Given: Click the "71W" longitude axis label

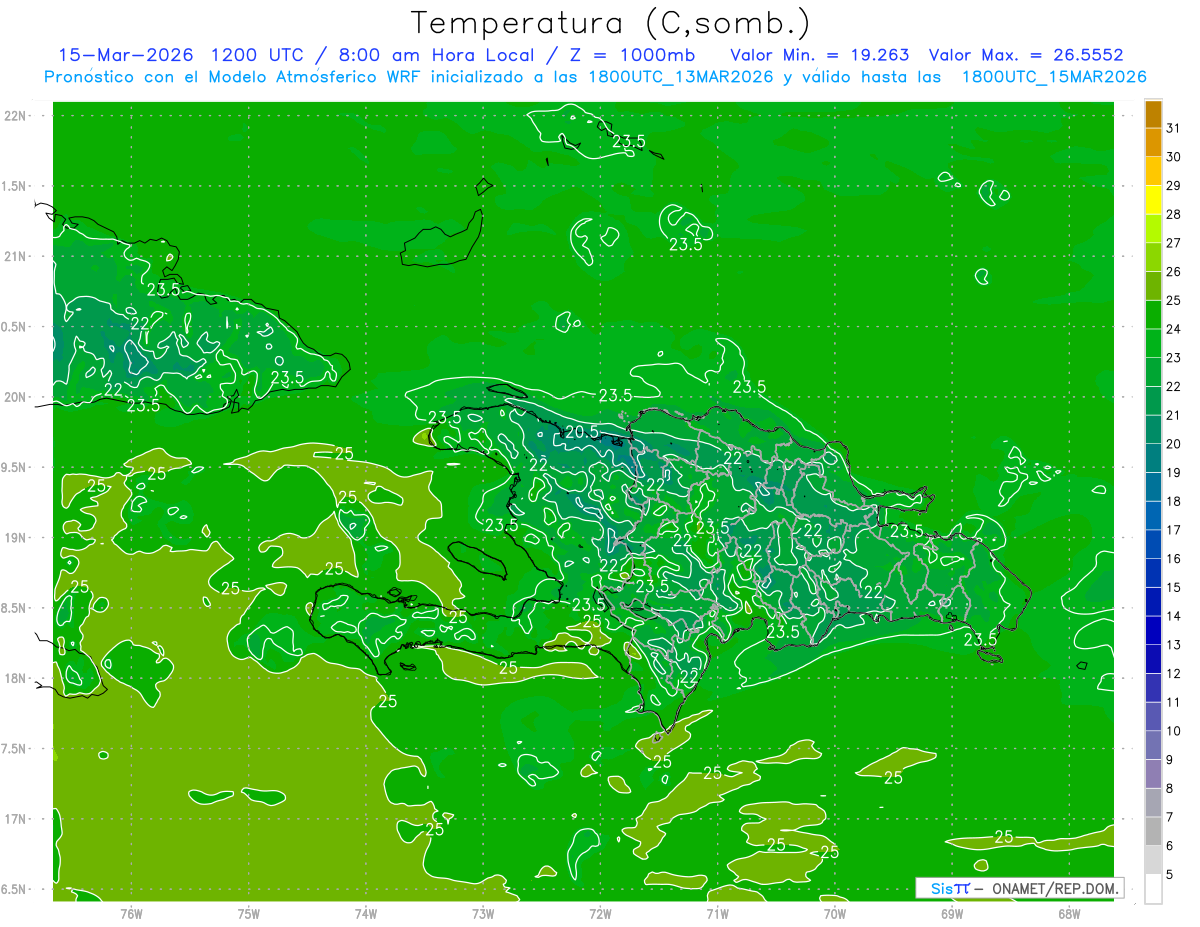Looking at the screenshot, I should point(717,913).
